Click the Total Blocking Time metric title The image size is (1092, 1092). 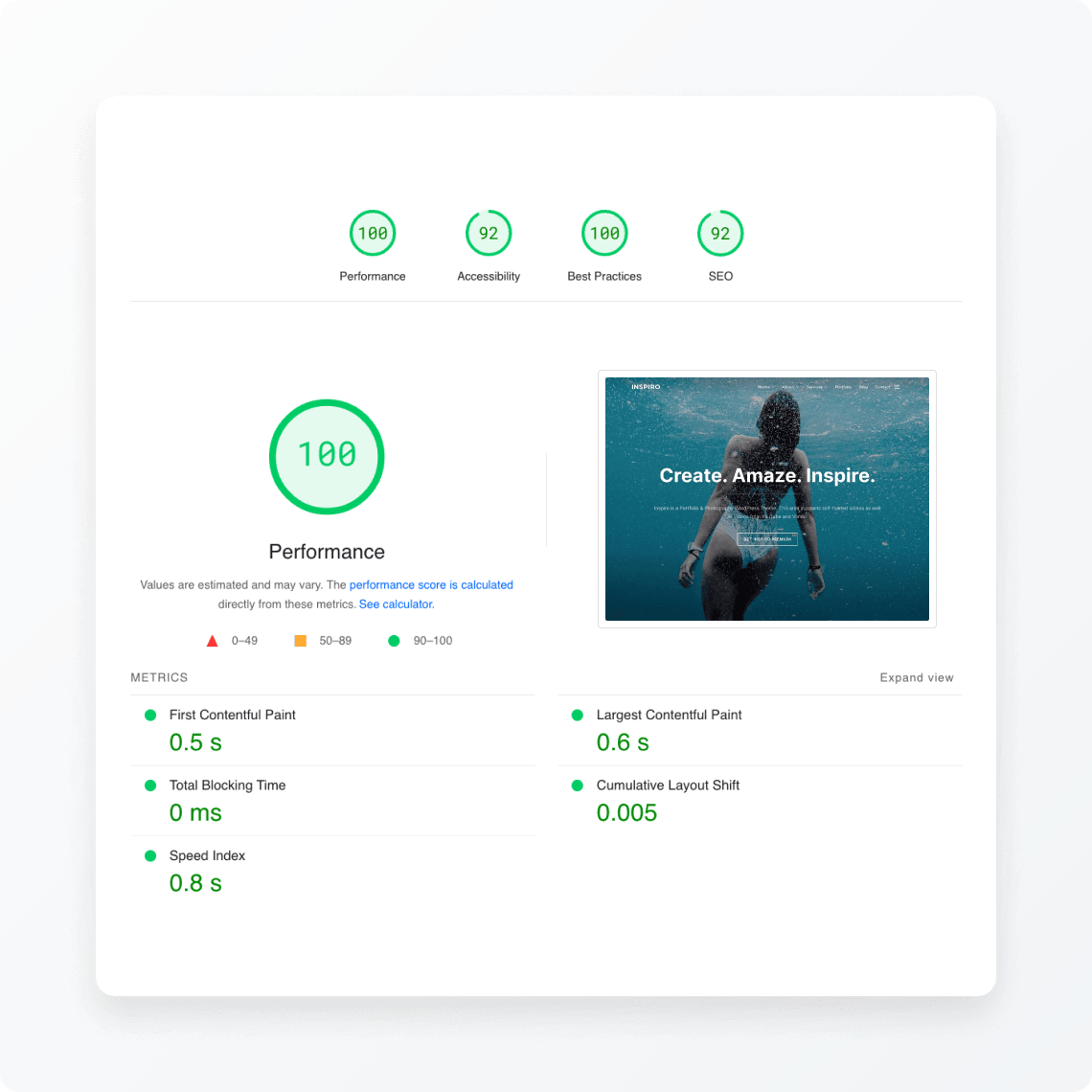click(227, 785)
